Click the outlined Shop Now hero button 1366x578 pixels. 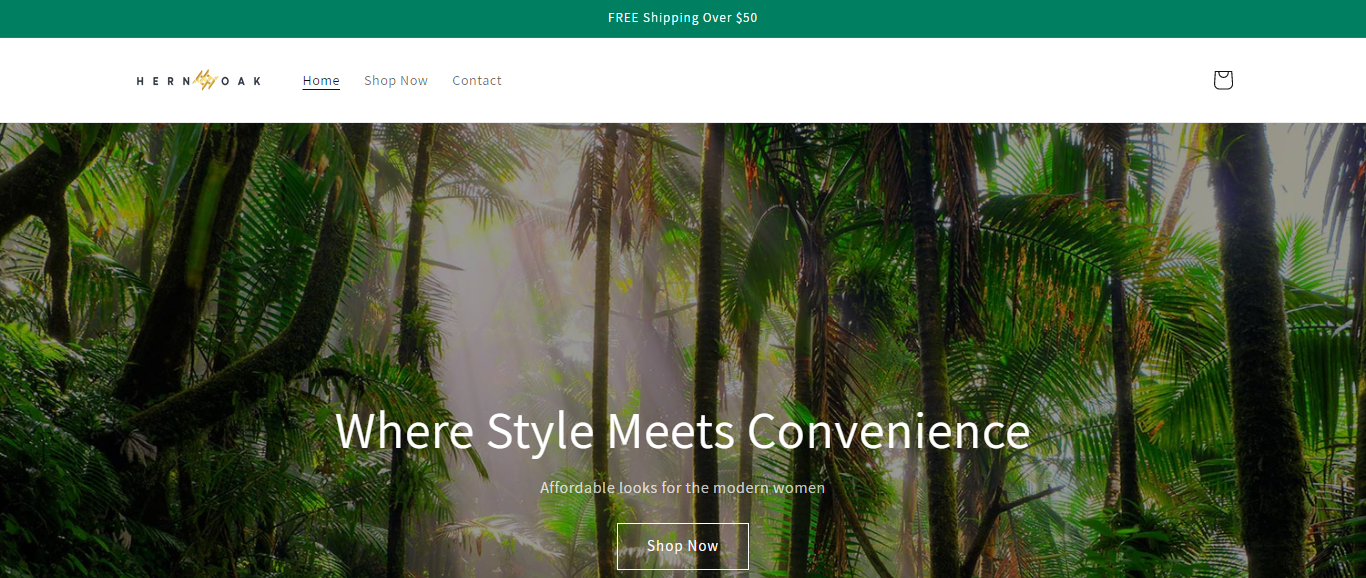pyautogui.click(x=683, y=546)
